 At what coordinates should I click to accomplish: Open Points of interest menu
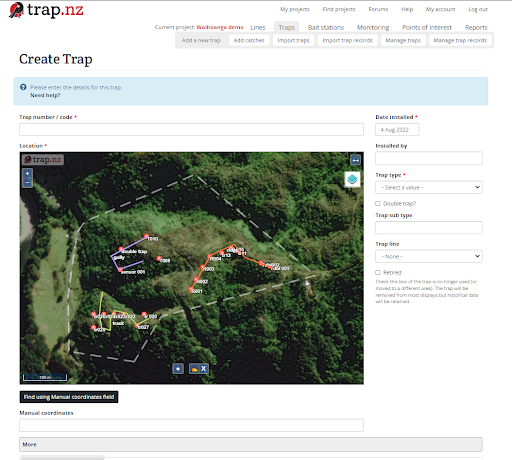click(x=427, y=27)
